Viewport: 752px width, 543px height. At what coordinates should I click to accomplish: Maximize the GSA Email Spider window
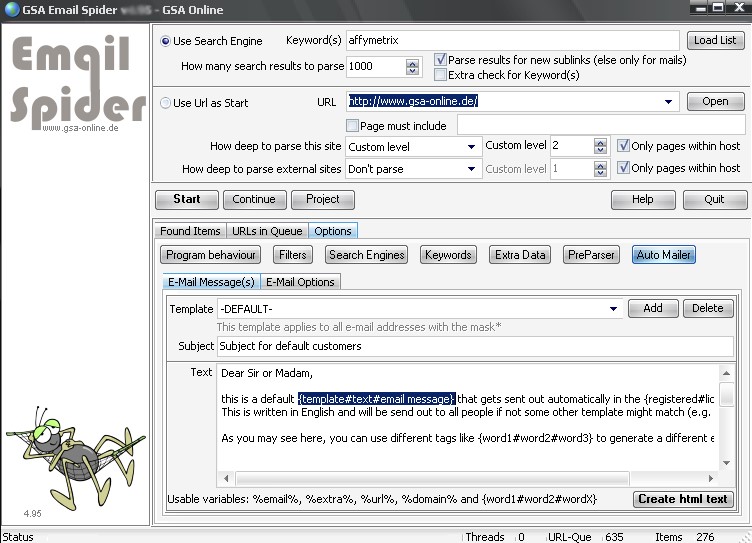pyautogui.click(x=718, y=7)
